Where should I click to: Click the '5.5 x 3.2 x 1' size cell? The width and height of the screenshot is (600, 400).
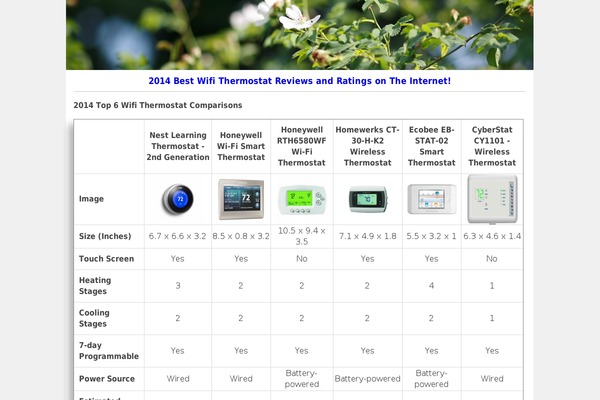pyautogui.click(x=432, y=236)
